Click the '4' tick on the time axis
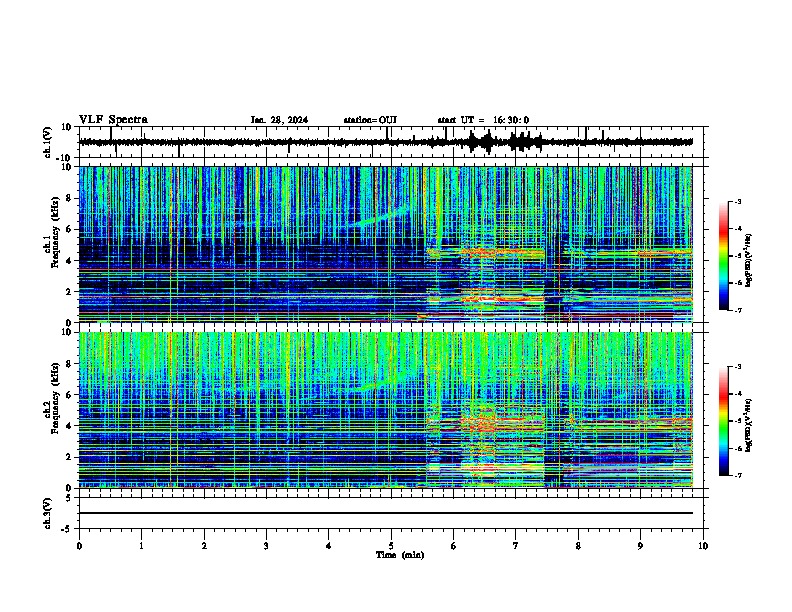792x612 pixels. (329, 546)
